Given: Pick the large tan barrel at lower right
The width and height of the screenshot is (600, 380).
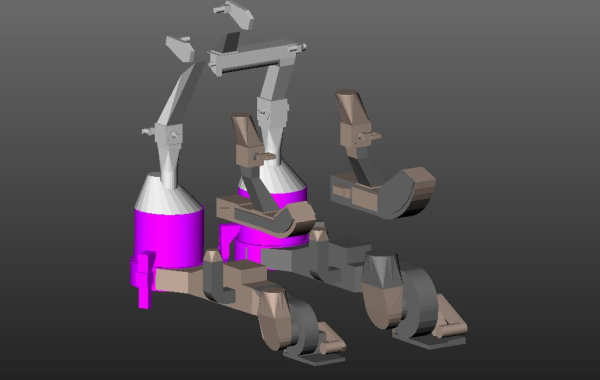Looking at the screenshot, I should pyautogui.click(x=382, y=292).
